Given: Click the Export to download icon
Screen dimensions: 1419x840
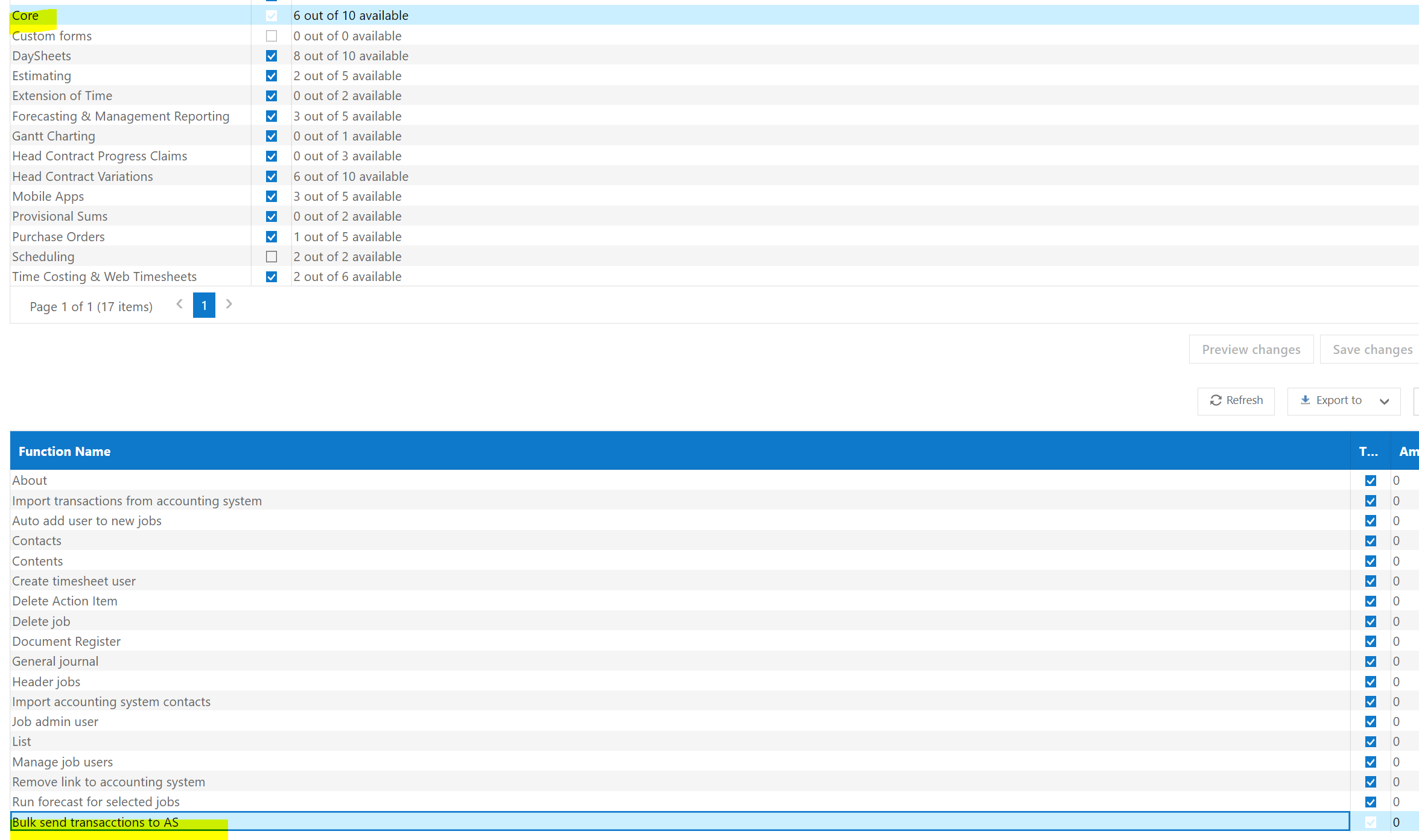Looking at the screenshot, I should coord(1305,400).
